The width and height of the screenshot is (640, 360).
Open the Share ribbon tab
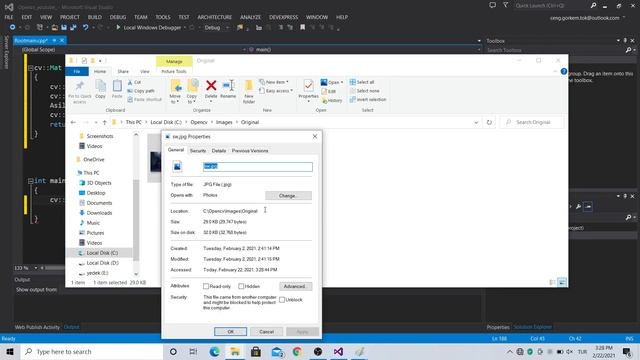point(123,71)
